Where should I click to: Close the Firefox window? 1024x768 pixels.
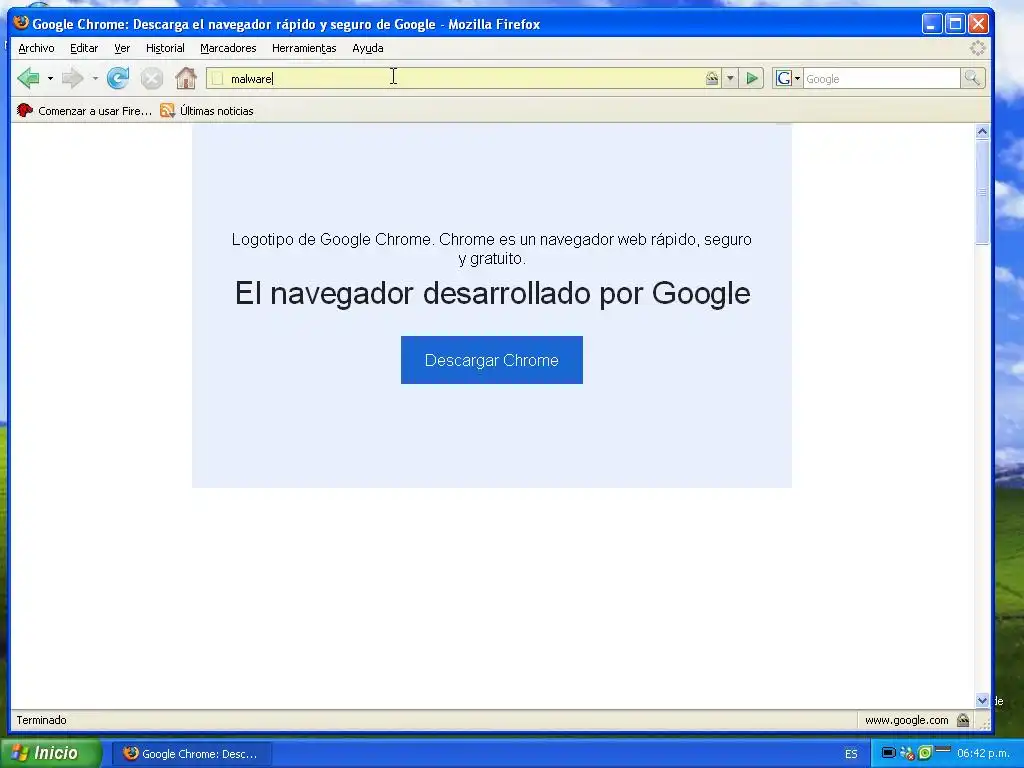point(978,24)
